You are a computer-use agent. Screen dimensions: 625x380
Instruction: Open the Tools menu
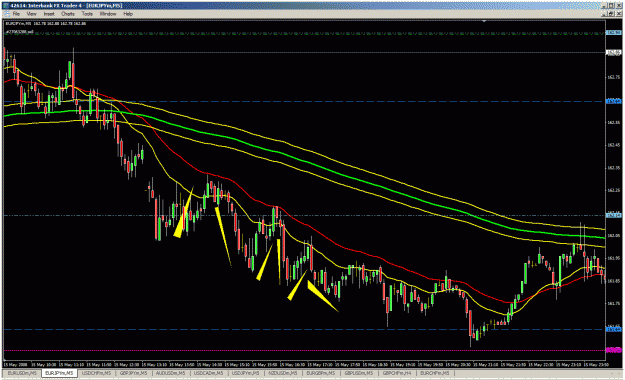click(x=87, y=14)
